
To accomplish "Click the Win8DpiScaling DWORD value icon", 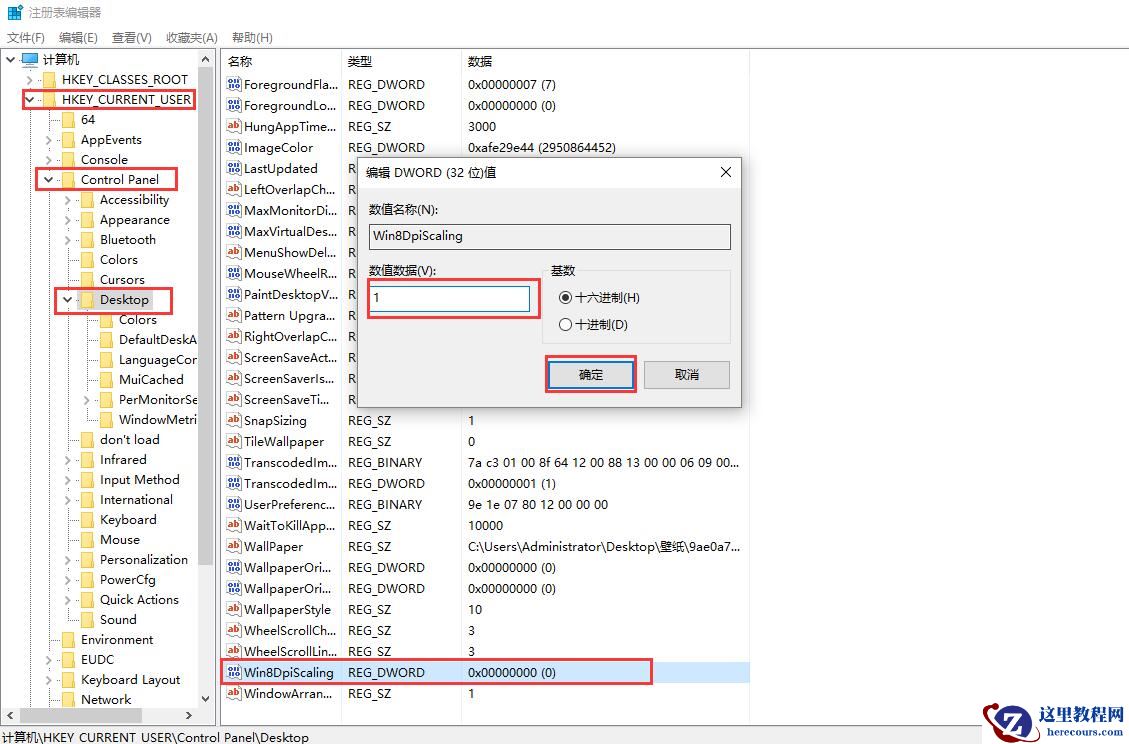I will 235,672.
